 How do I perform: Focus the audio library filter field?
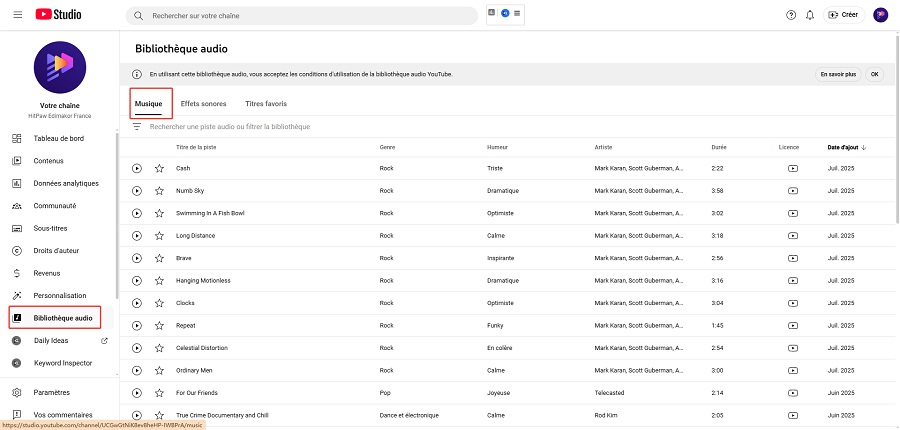coord(230,126)
